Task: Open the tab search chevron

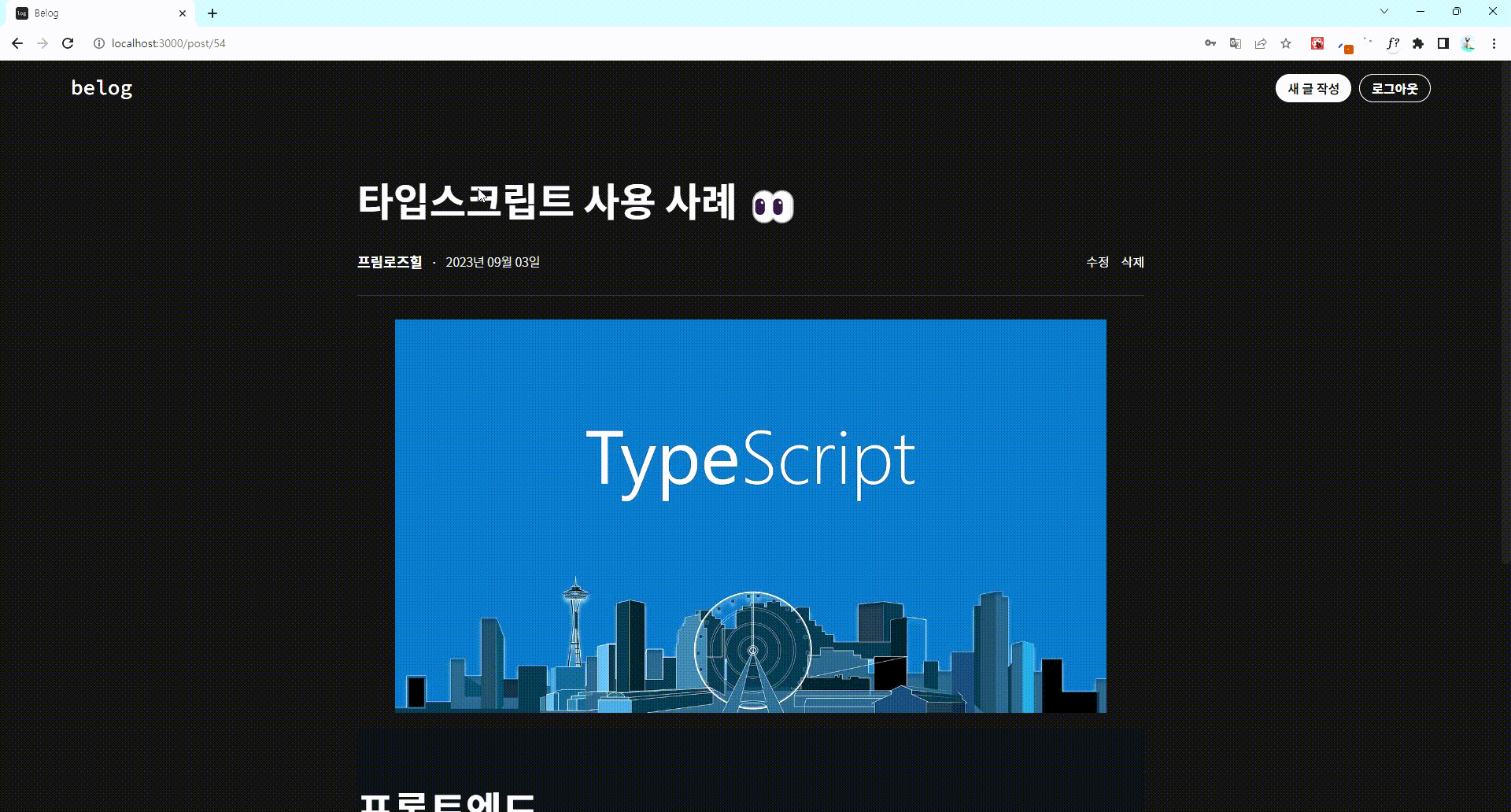Action: pyautogui.click(x=1384, y=11)
